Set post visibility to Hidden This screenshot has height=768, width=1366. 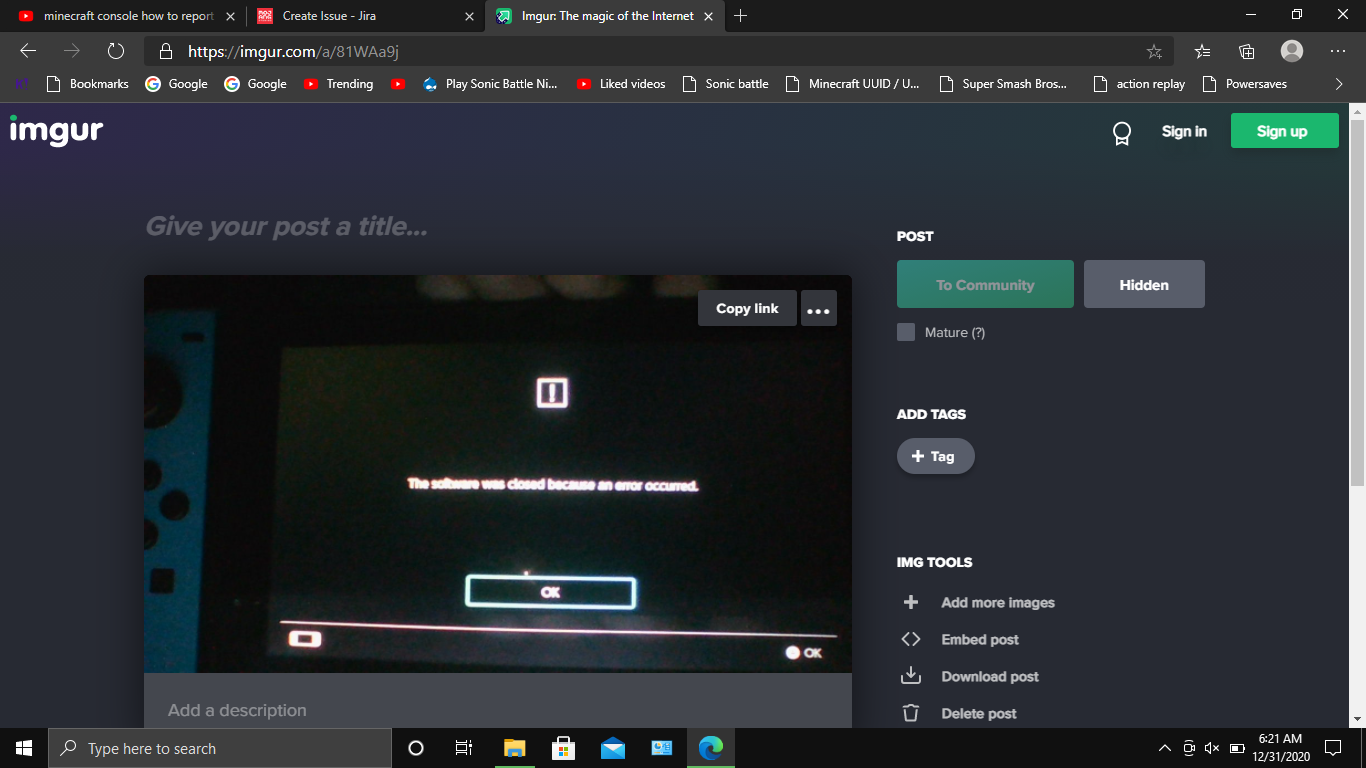1144,285
